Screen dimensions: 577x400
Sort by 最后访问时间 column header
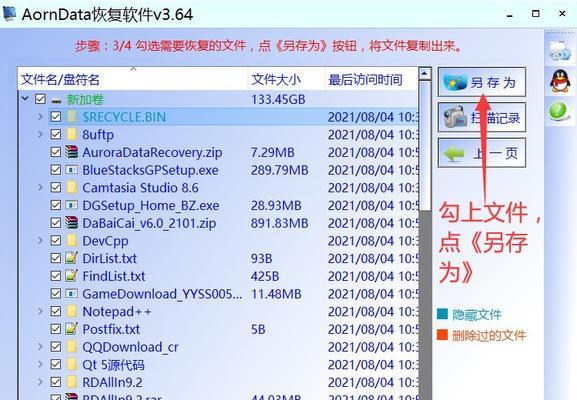(372, 79)
